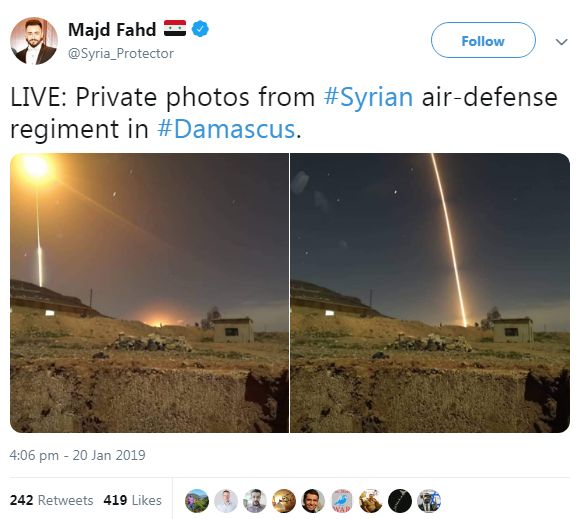Viewport: 579px width, 519px height.
Task: Open the #Syrian hashtag
Action: tap(368, 97)
